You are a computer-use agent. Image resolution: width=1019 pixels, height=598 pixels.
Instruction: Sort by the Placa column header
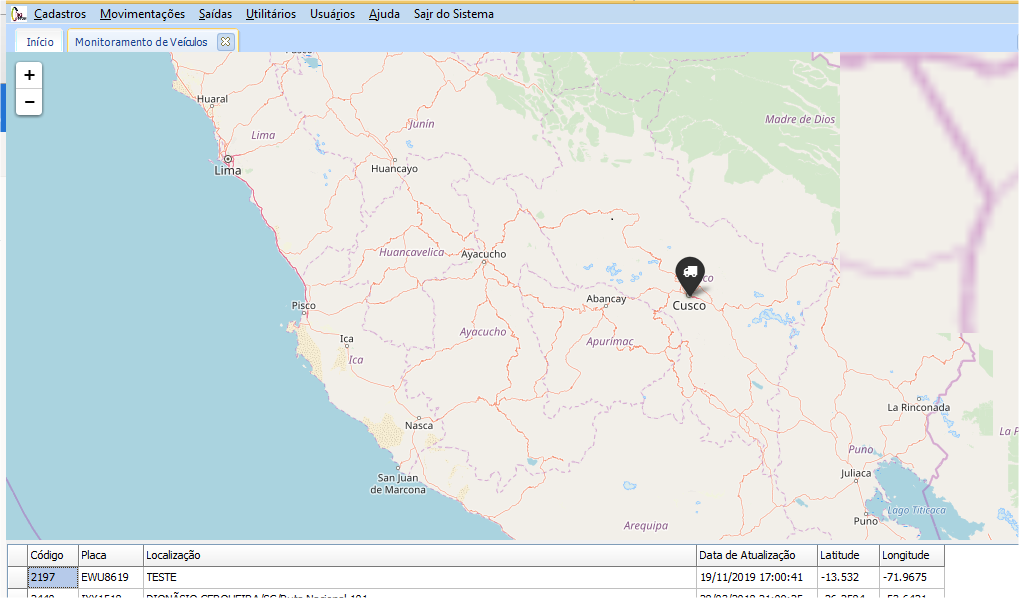(x=110, y=555)
